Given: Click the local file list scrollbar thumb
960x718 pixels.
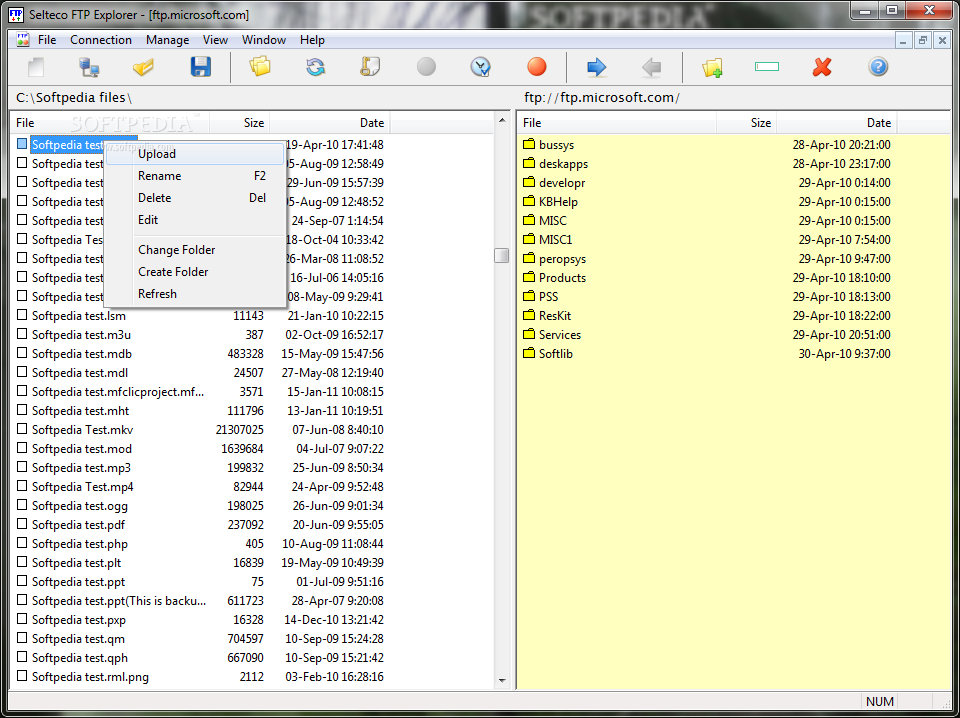Looking at the screenshot, I should tap(501, 255).
